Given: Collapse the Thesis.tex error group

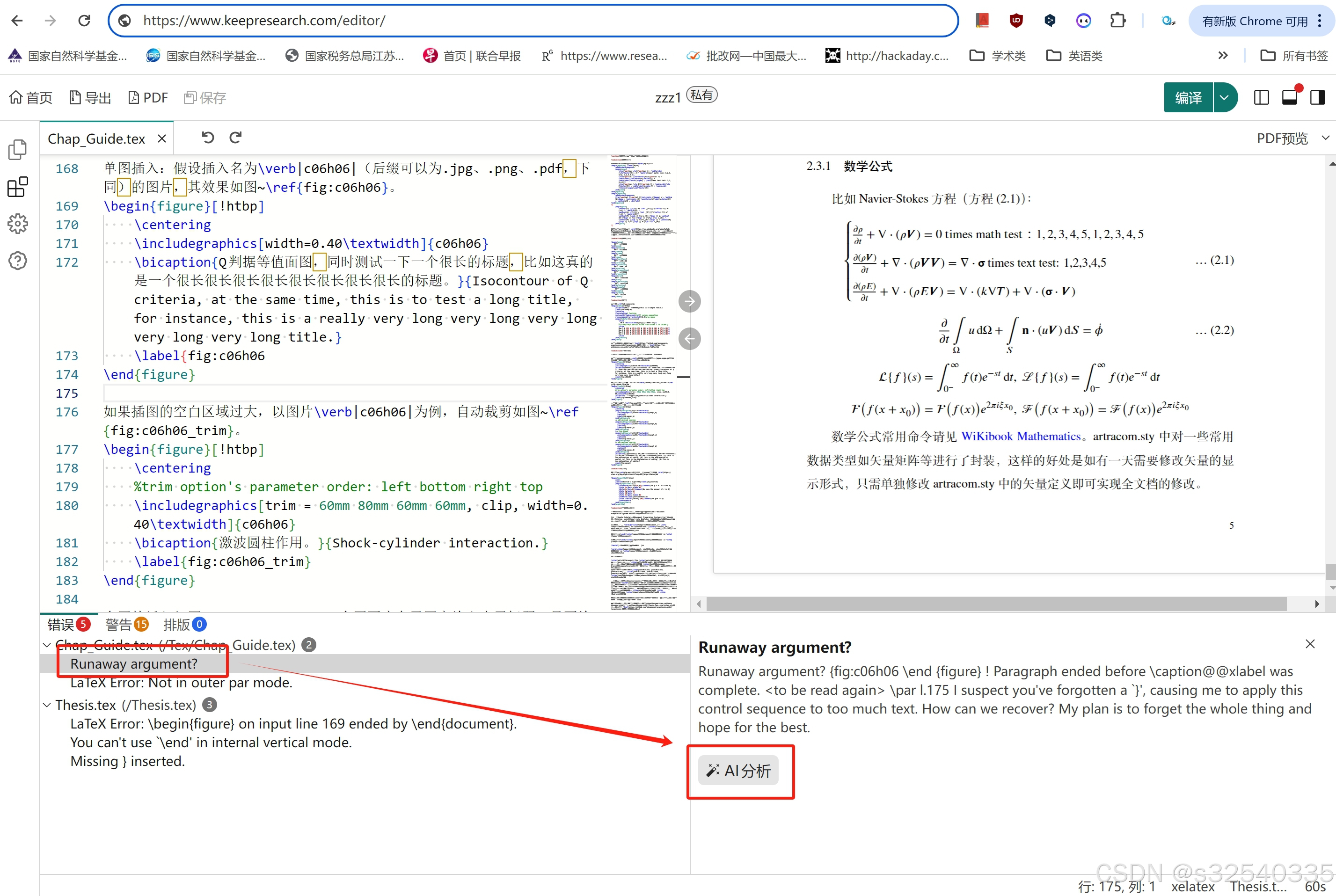Looking at the screenshot, I should point(47,705).
